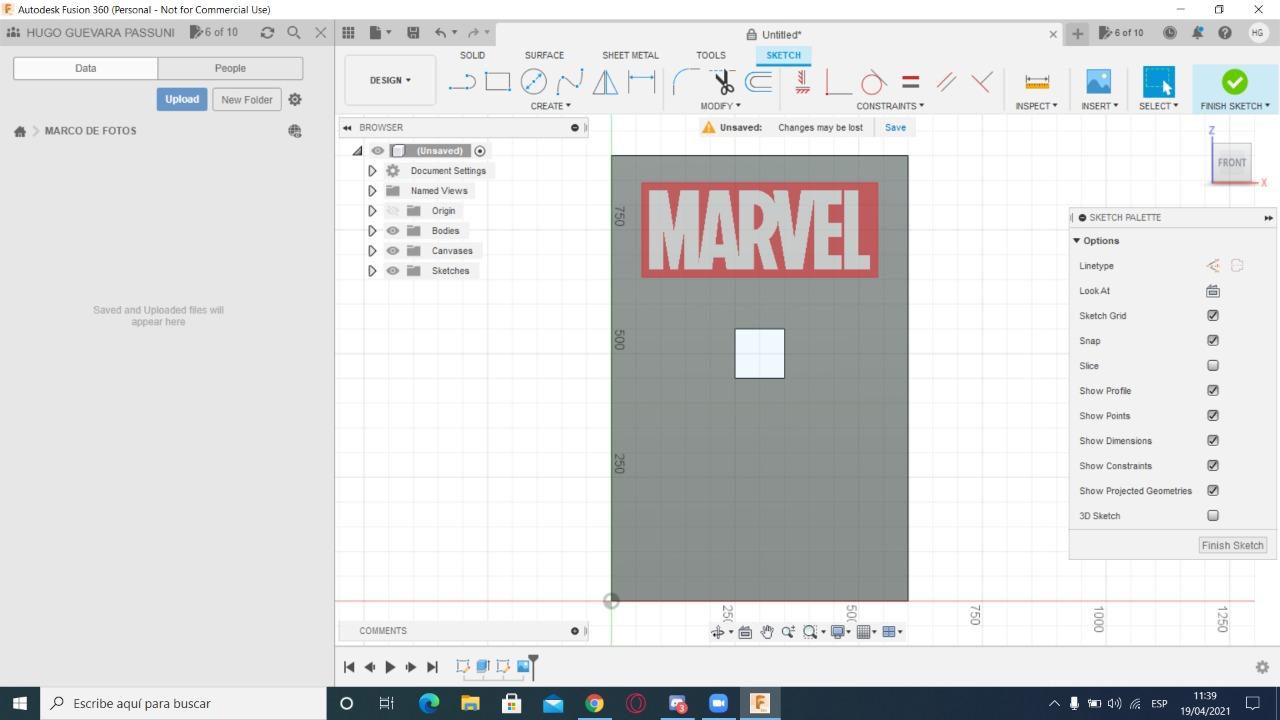Open the data panel grid icon

pyautogui.click(x=348, y=33)
